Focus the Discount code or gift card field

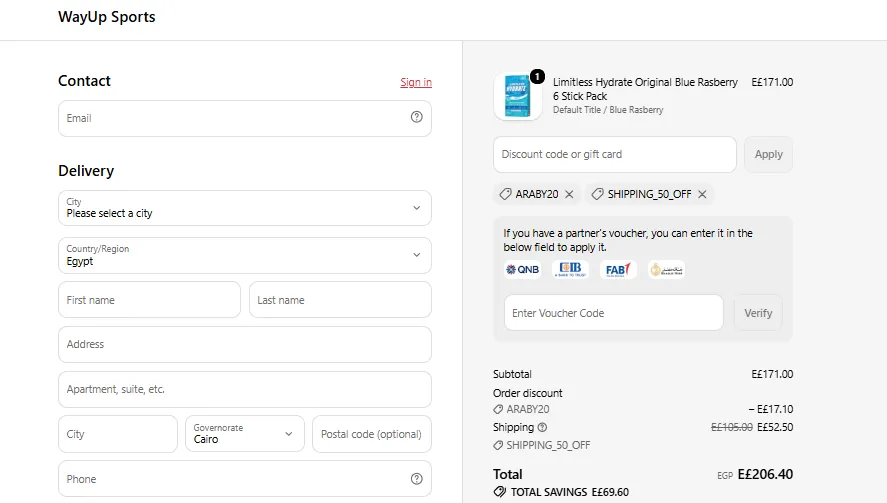[615, 154]
